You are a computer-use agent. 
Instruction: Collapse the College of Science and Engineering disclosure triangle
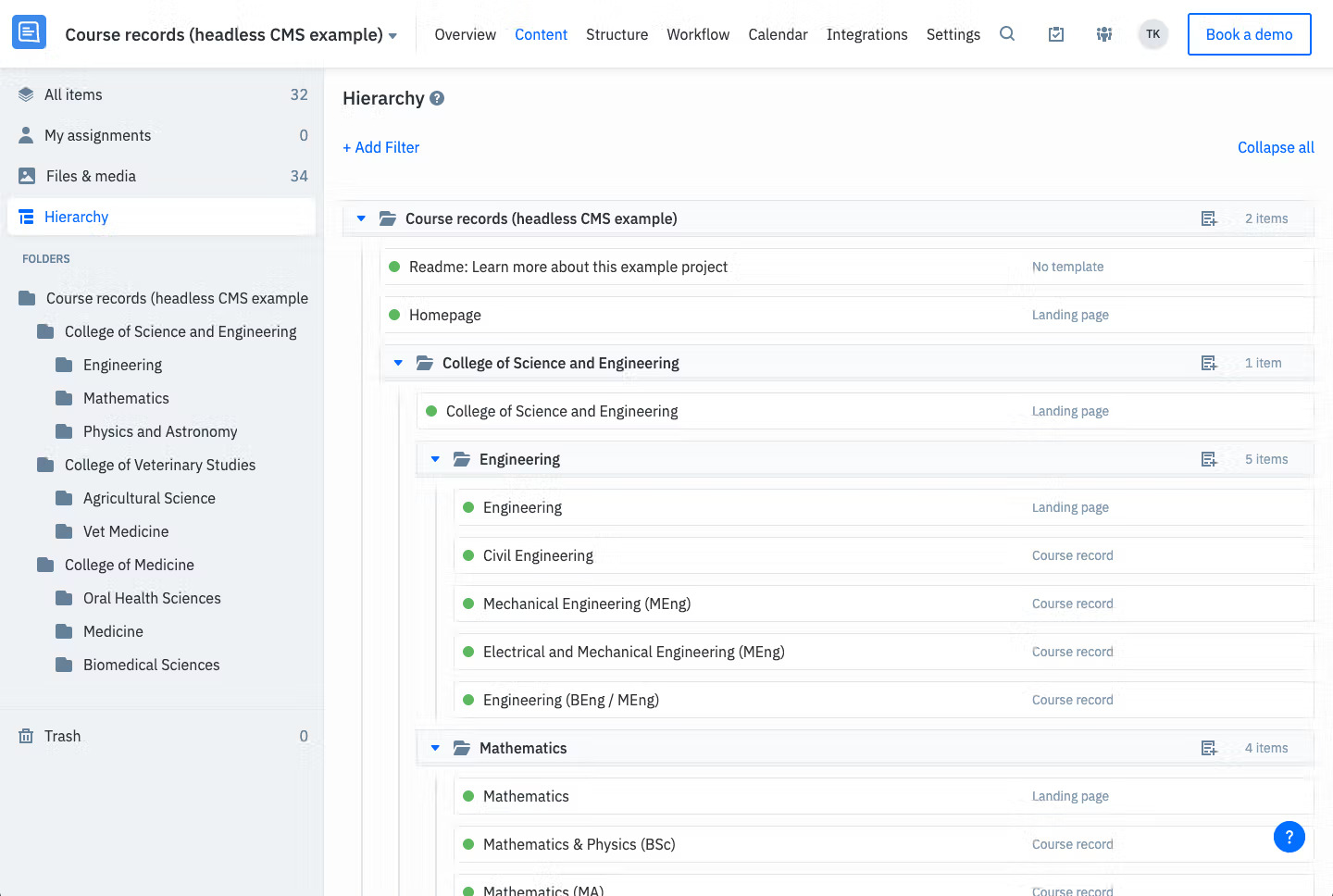398,363
